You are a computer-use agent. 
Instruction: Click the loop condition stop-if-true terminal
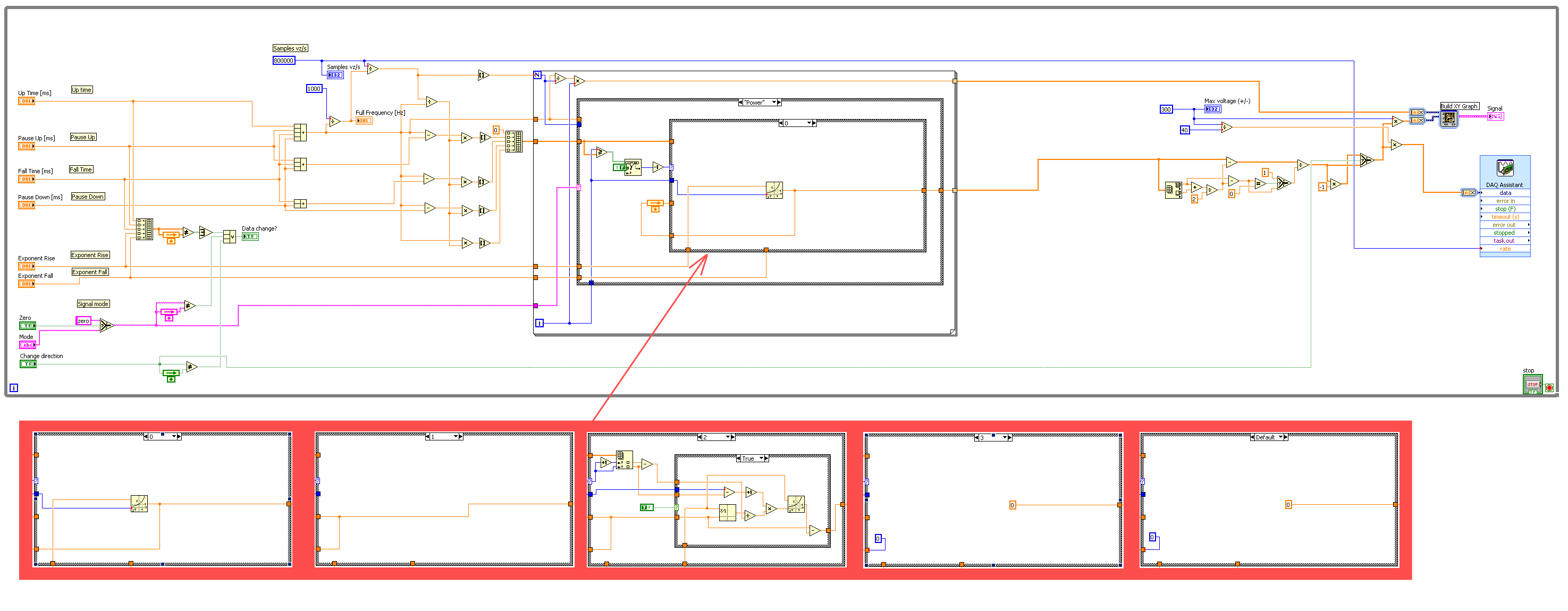1550,388
